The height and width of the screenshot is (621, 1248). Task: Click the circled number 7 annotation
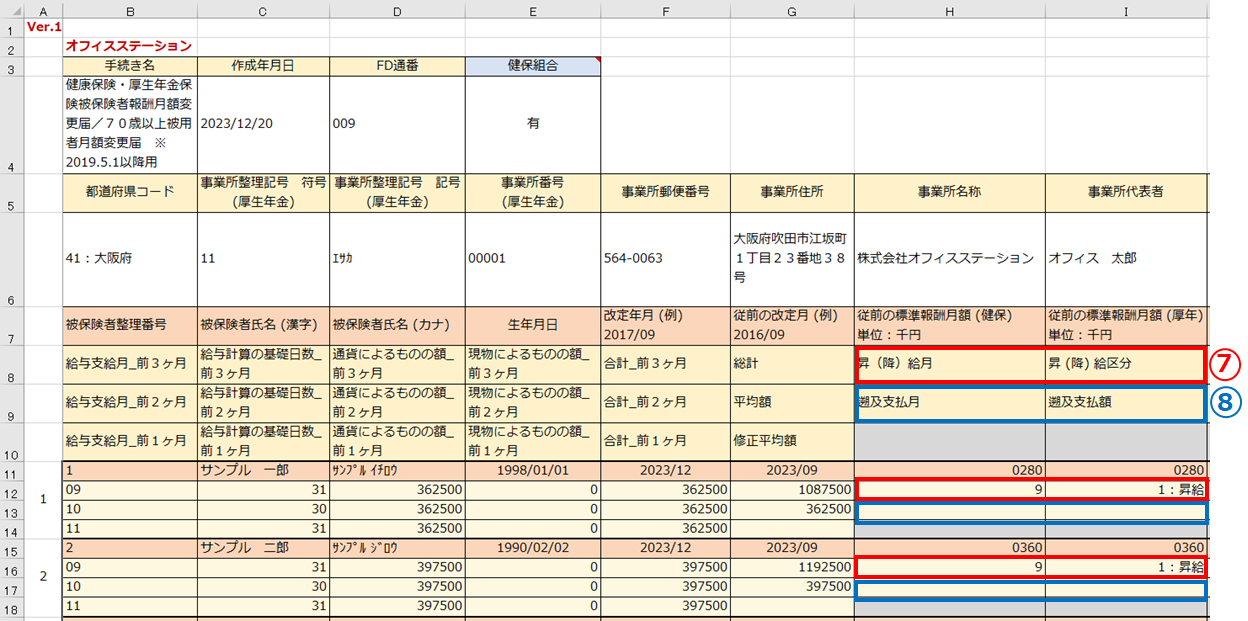(x=1228, y=364)
